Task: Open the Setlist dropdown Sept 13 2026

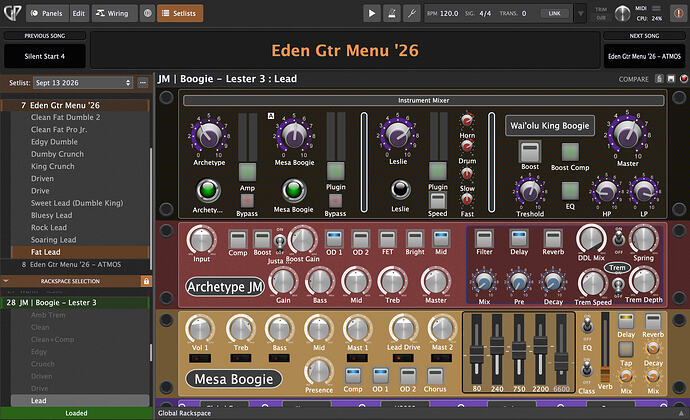Action: point(83,83)
